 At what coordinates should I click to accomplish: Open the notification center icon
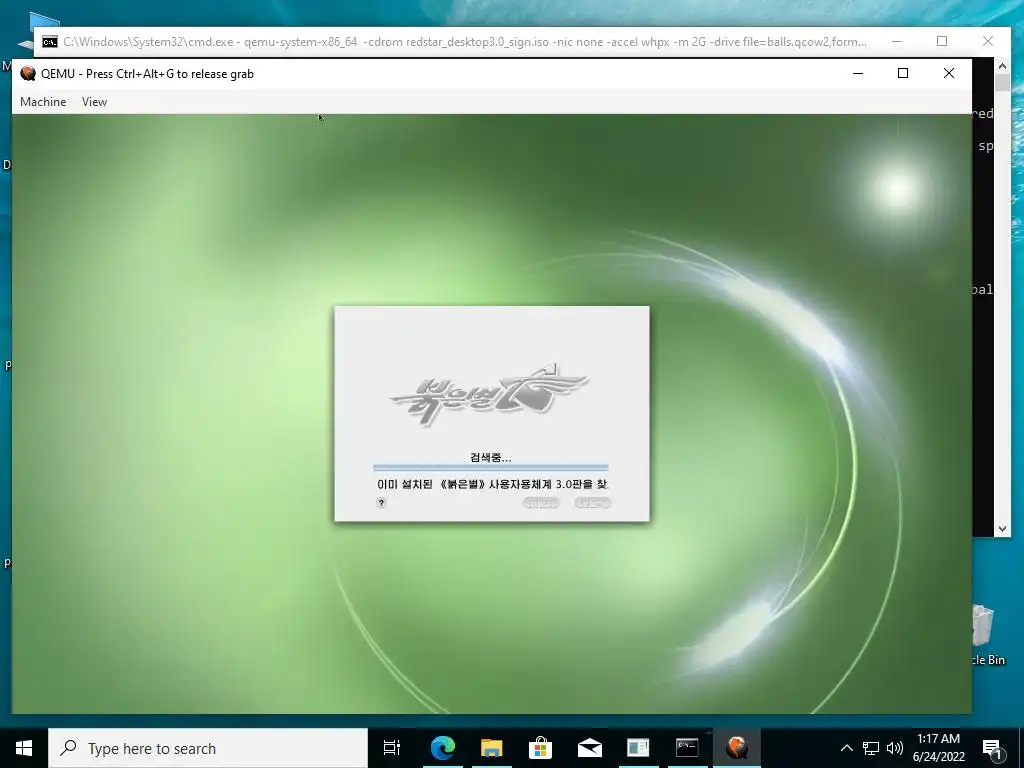click(992, 748)
